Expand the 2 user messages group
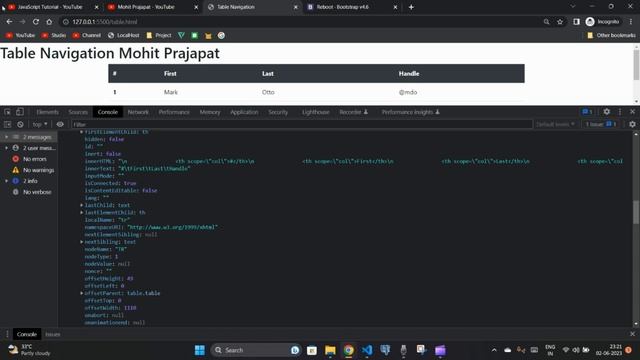This screenshot has height=360, width=640. [x=7, y=148]
